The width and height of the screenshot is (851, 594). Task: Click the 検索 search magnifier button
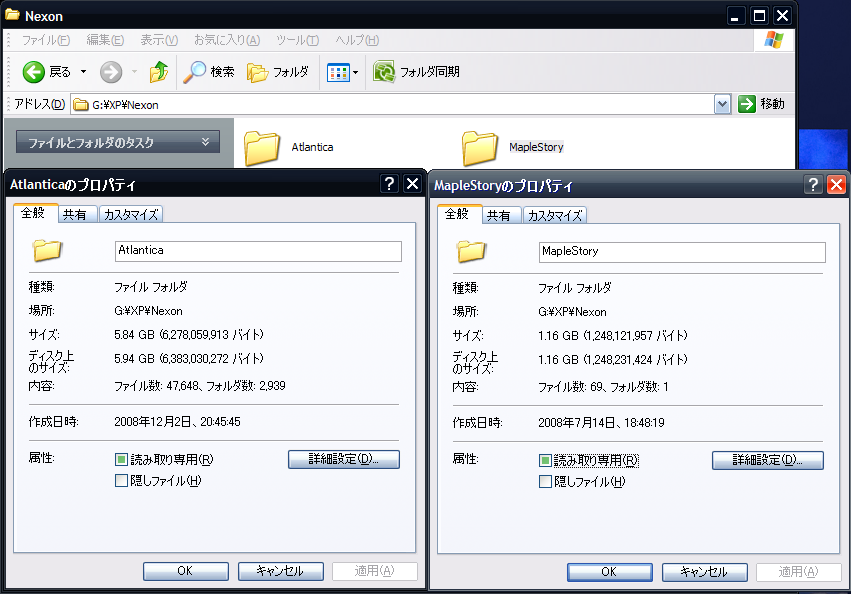(208, 72)
